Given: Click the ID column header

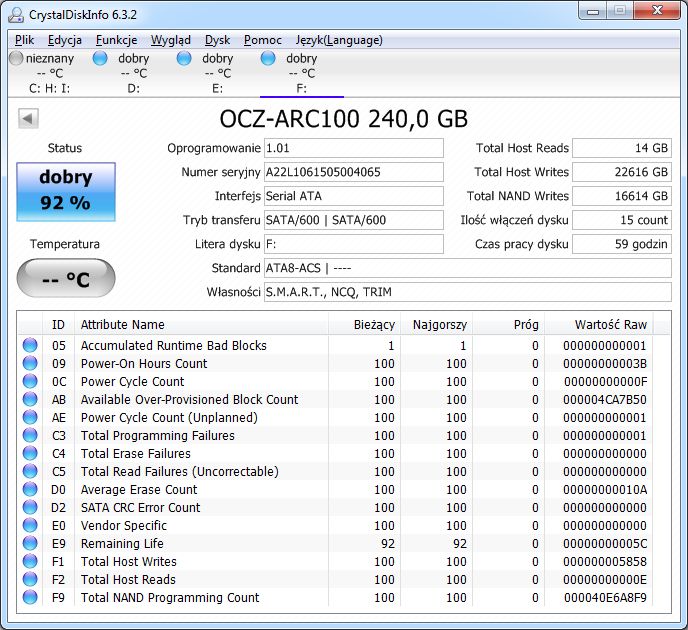Looking at the screenshot, I should coord(58,325).
